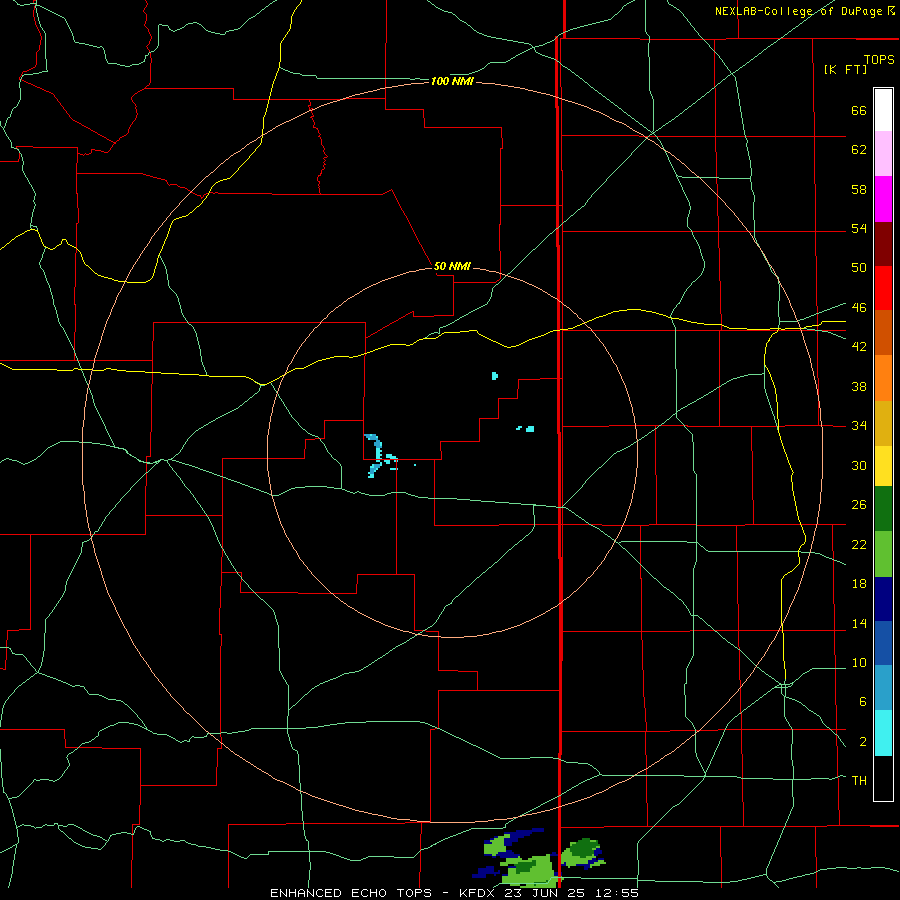Click the 'TH' threshold label
900x900 pixels.
[859, 780]
